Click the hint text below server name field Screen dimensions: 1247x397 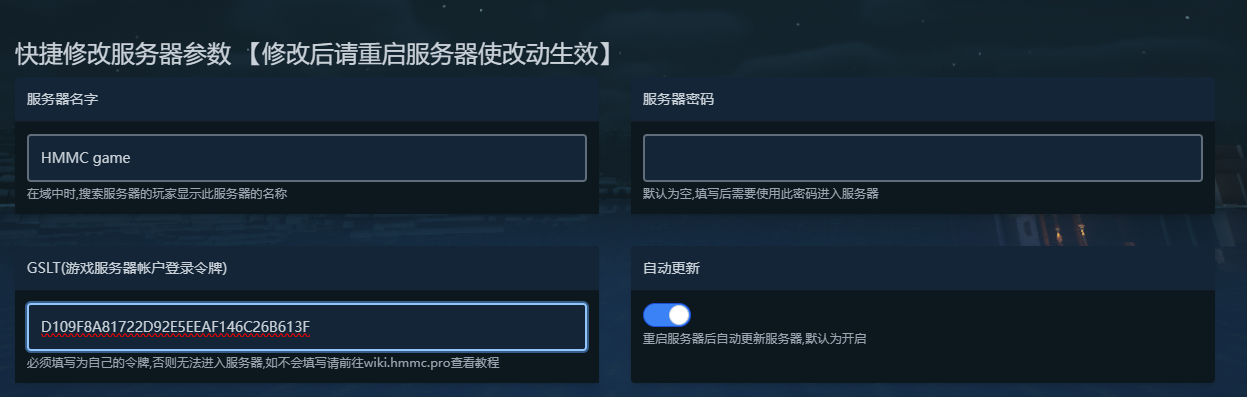157,194
